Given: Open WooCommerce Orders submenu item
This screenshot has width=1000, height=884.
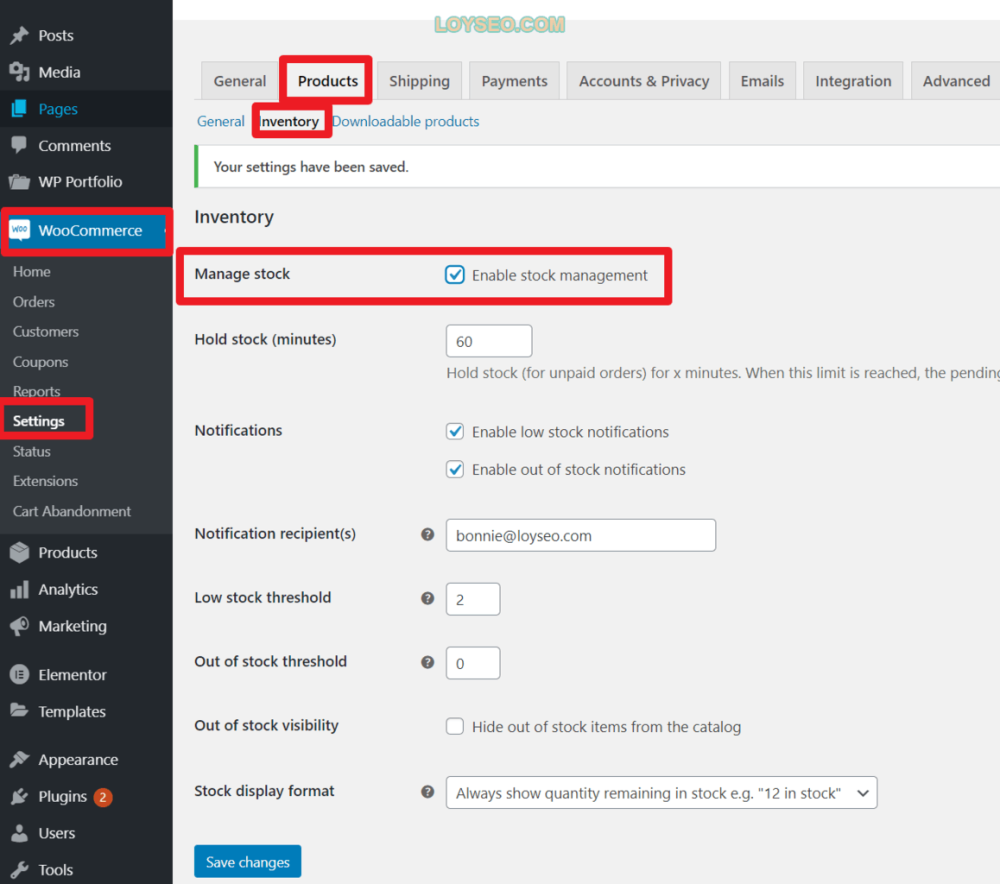Looking at the screenshot, I should coord(34,302).
